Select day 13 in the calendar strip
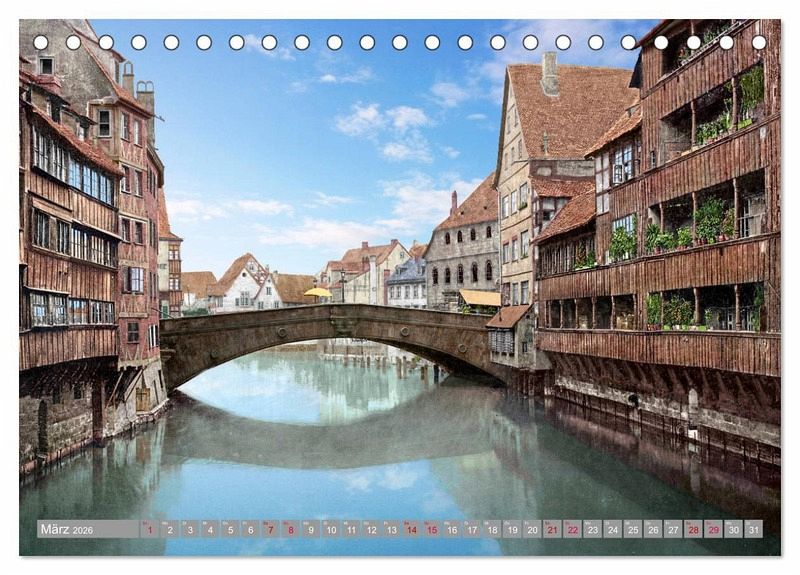Image resolution: width=800 pixels, height=575 pixels. (391, 529)
